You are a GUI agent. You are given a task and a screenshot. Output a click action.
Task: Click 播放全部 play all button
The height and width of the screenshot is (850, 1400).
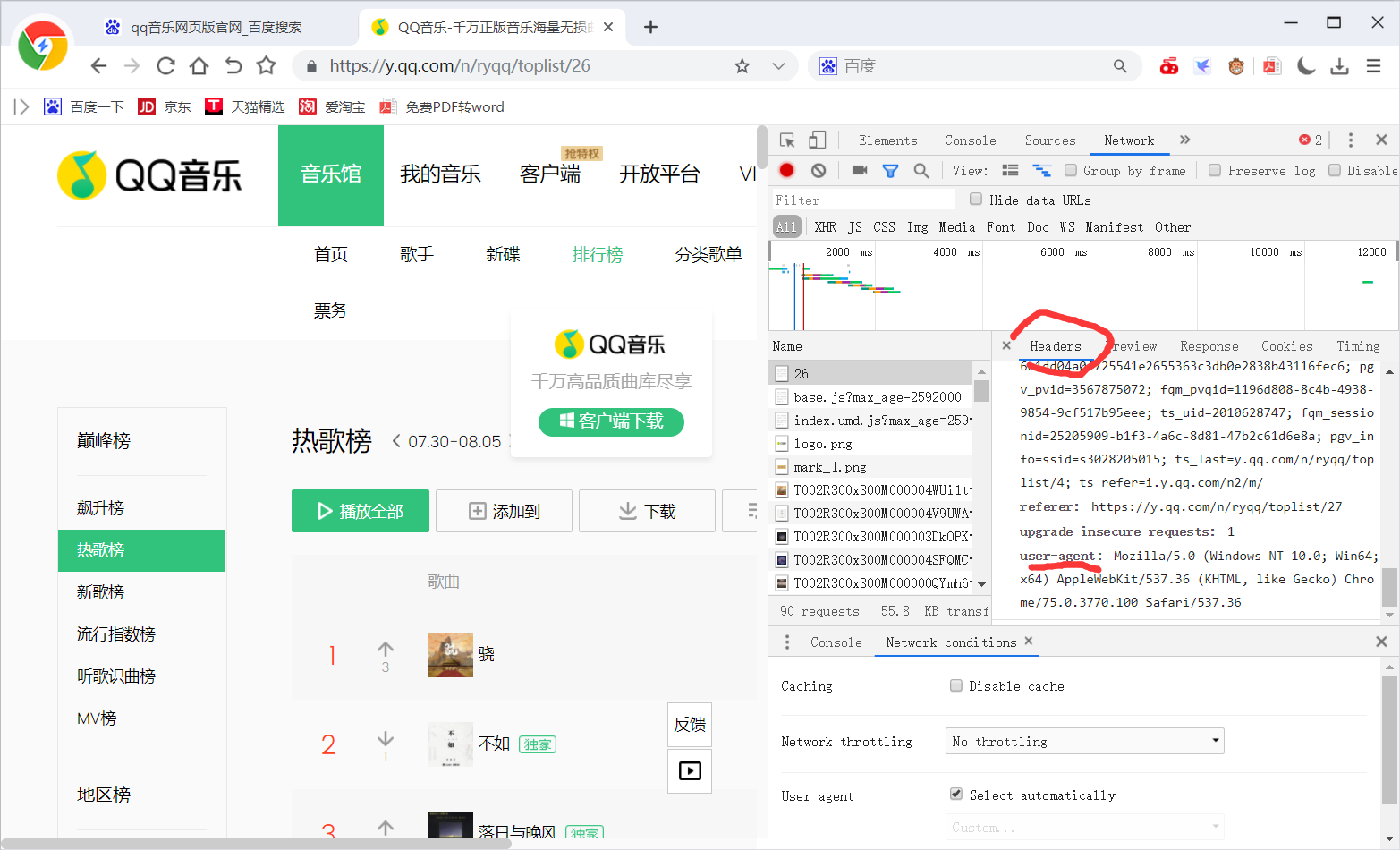361,511
